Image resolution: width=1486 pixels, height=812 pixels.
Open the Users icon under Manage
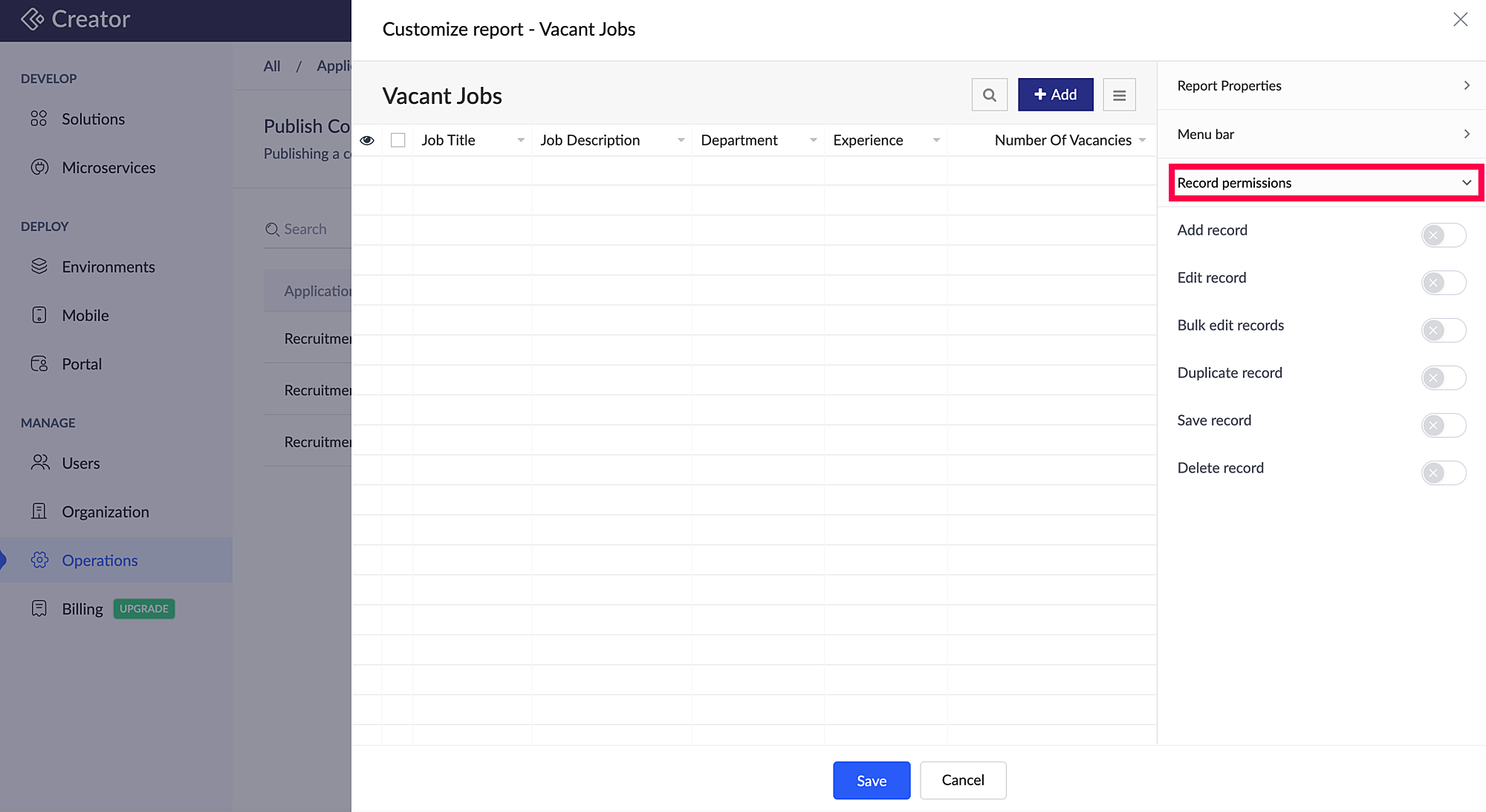click(39, 463)
